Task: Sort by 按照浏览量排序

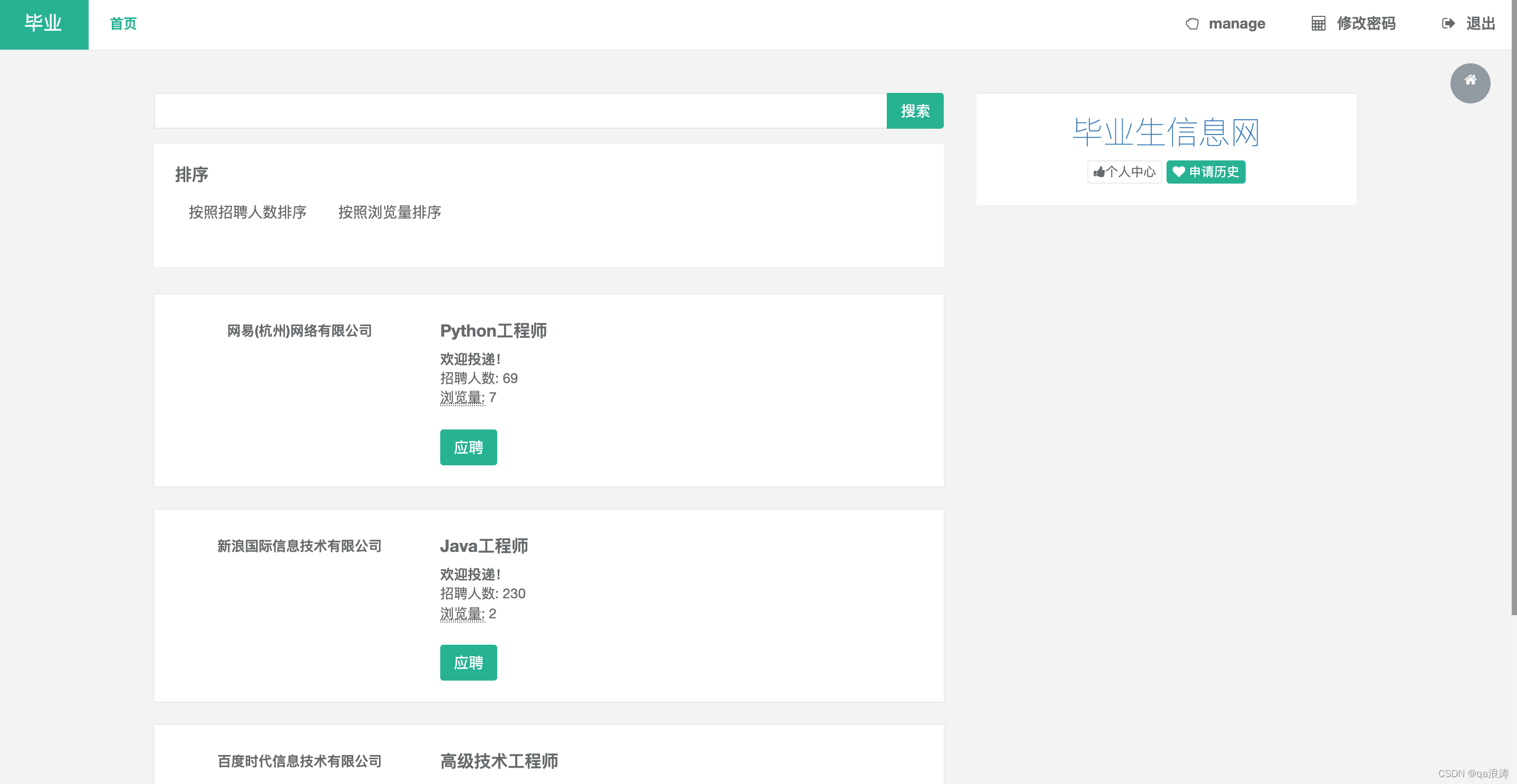Action: [x=389, y=212]
